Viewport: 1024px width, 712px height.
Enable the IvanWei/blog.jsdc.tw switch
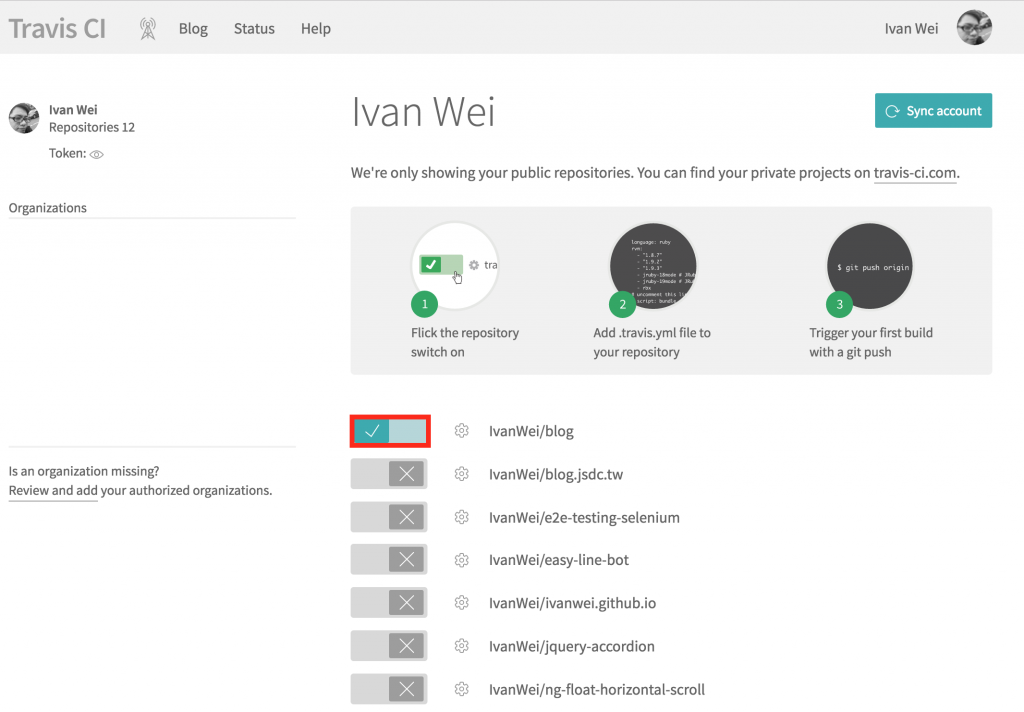[389, 474]
